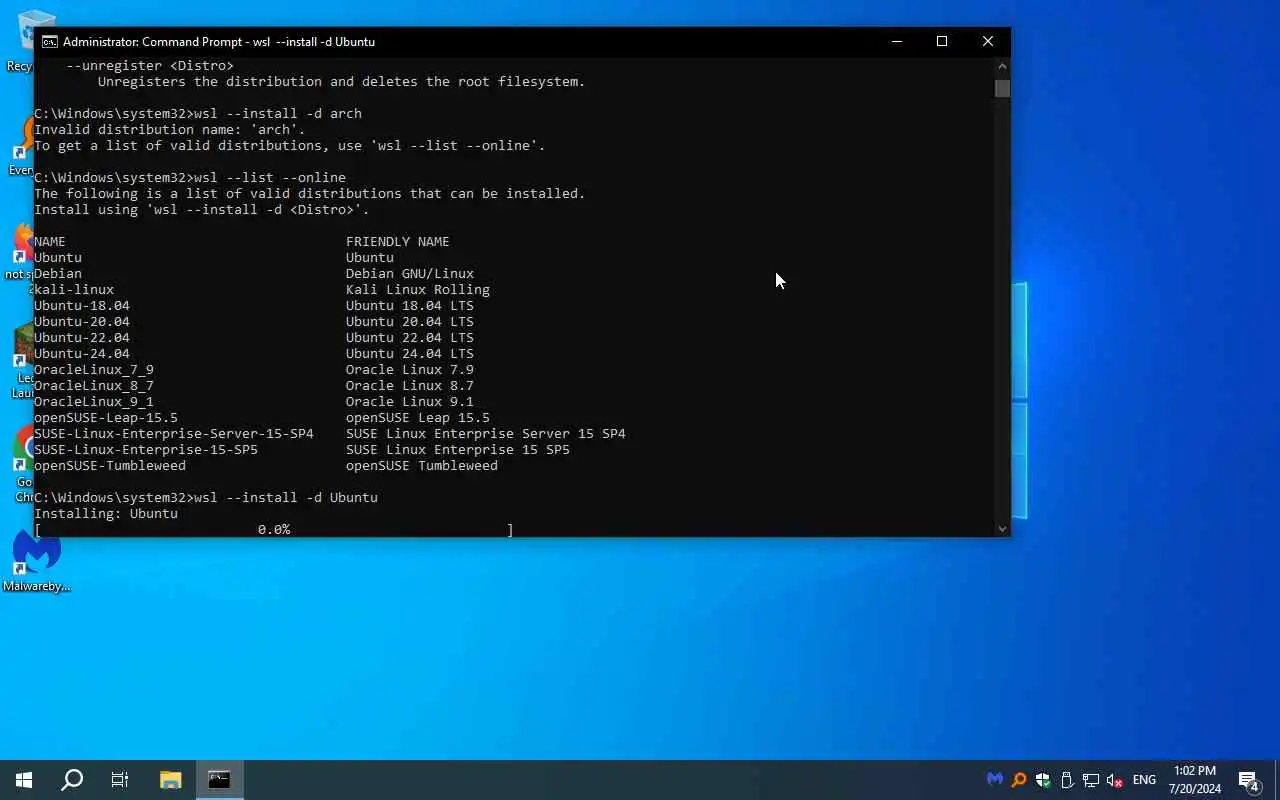Click the 'kali-linux' distribution name
1280x800 pixels.
(74, 289)
